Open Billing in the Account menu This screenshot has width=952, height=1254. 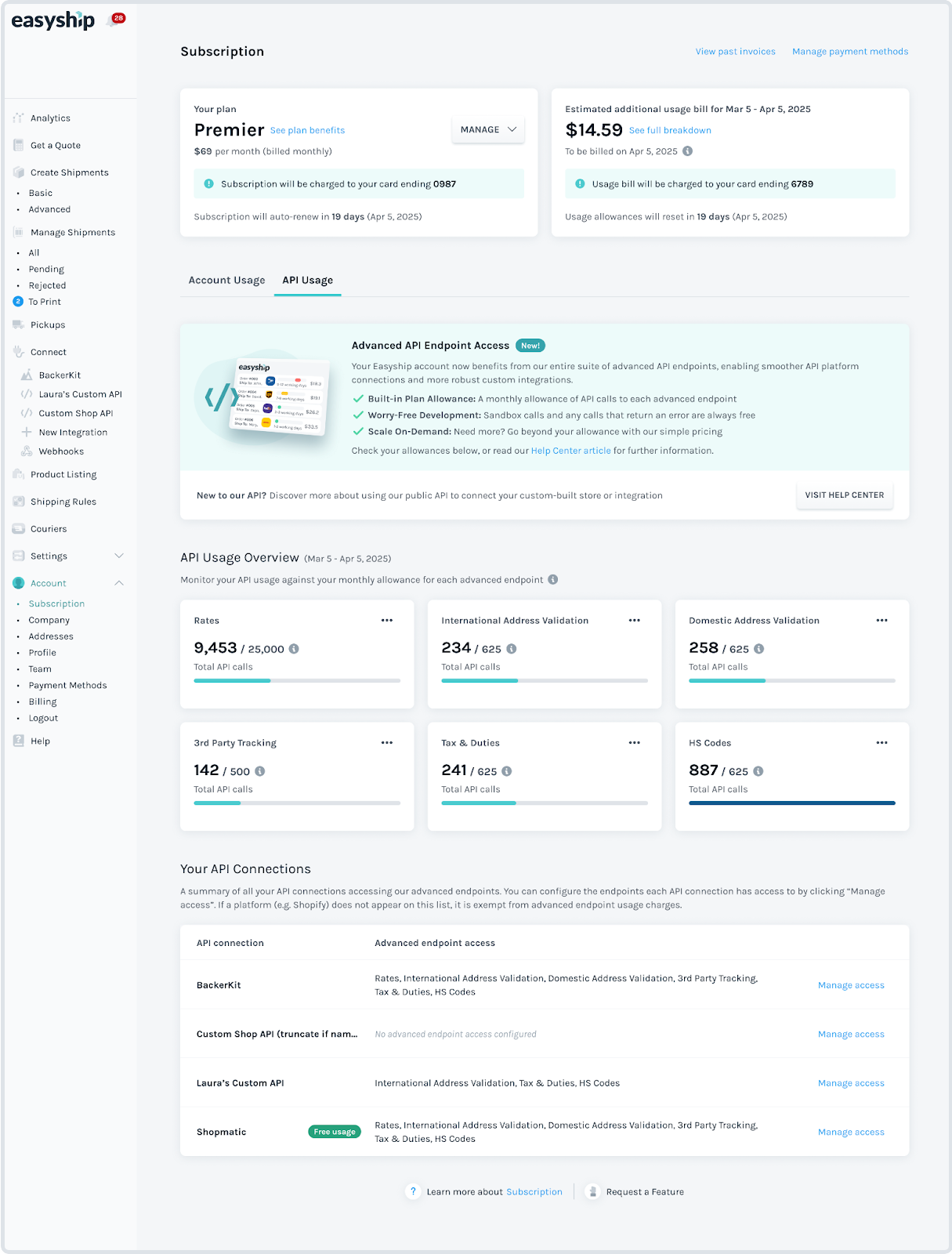tap(43, 701)
